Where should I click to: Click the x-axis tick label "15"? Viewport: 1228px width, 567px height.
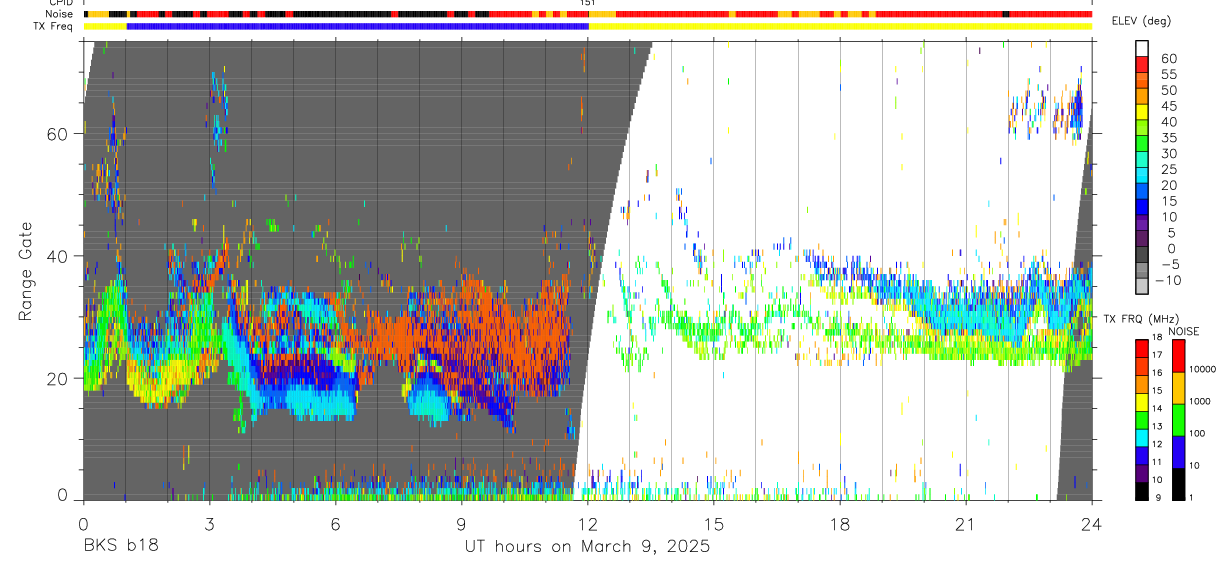pos(714,524)
